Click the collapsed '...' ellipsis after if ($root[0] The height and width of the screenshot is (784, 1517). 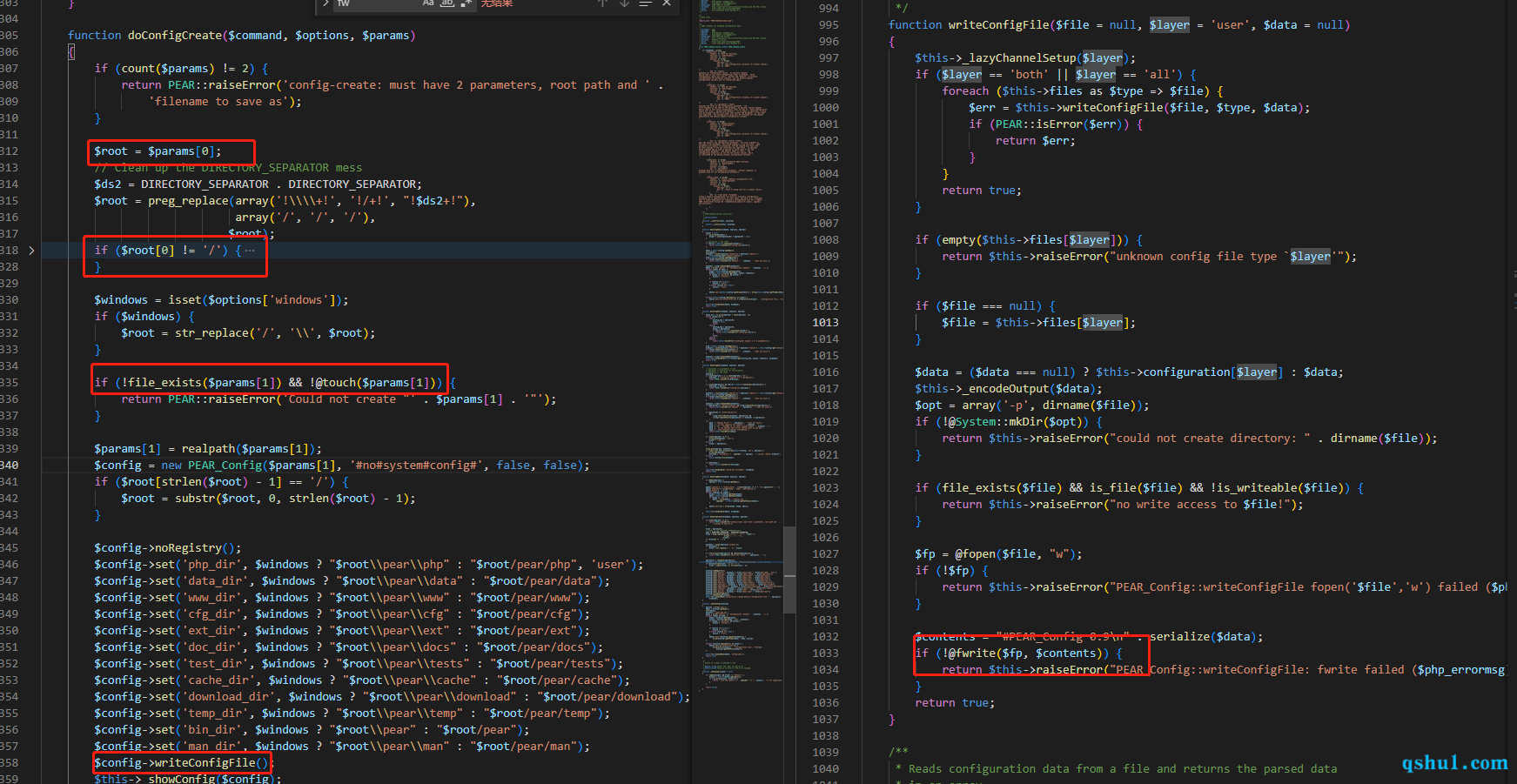click(x=250, y=251)
